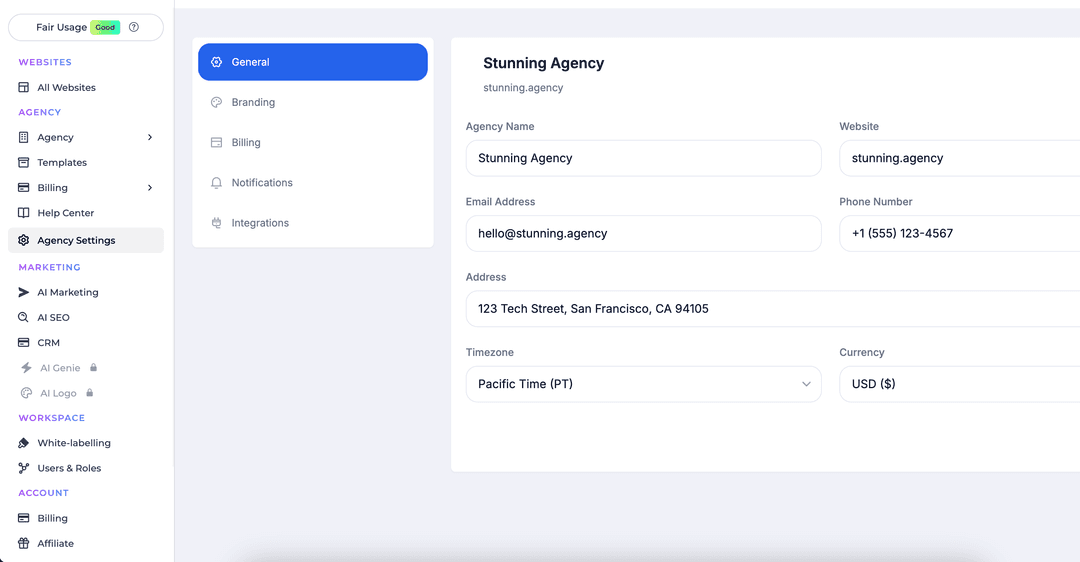Click the lock icon next to AI Genie

pos(94,368)
